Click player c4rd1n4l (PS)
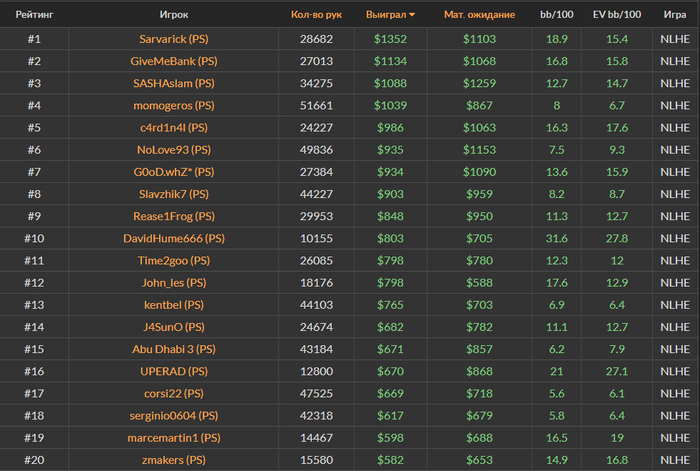 point(173,128)
